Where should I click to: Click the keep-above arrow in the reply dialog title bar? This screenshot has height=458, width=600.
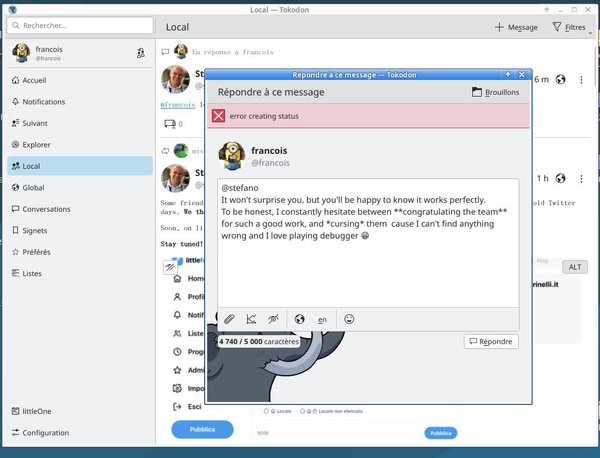(508, 75)
